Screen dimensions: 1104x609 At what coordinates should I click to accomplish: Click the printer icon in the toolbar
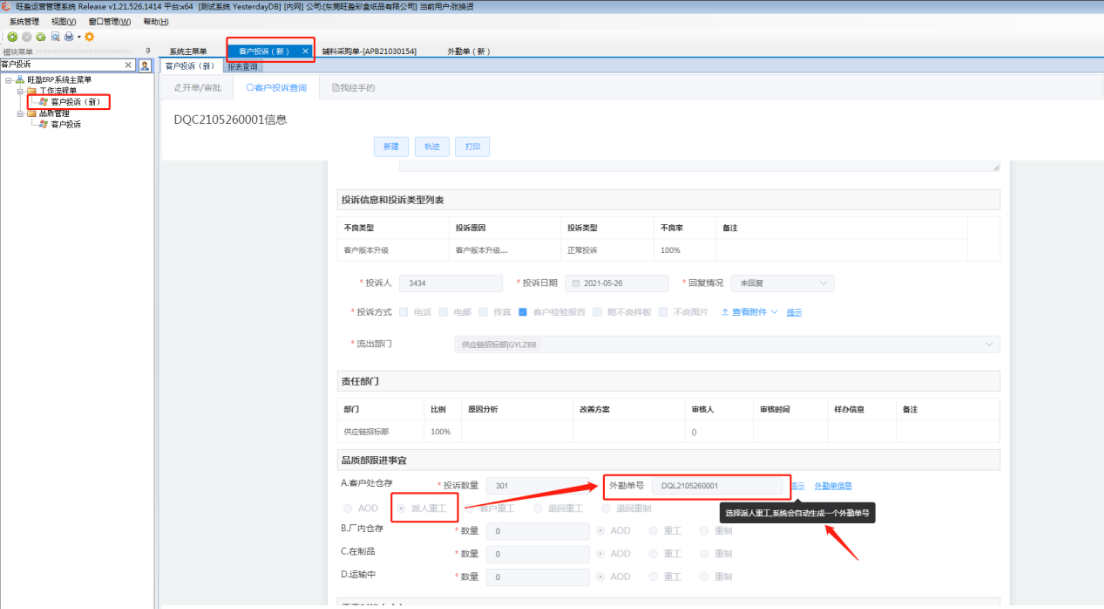pyautogui.click(x=69, y=37)
